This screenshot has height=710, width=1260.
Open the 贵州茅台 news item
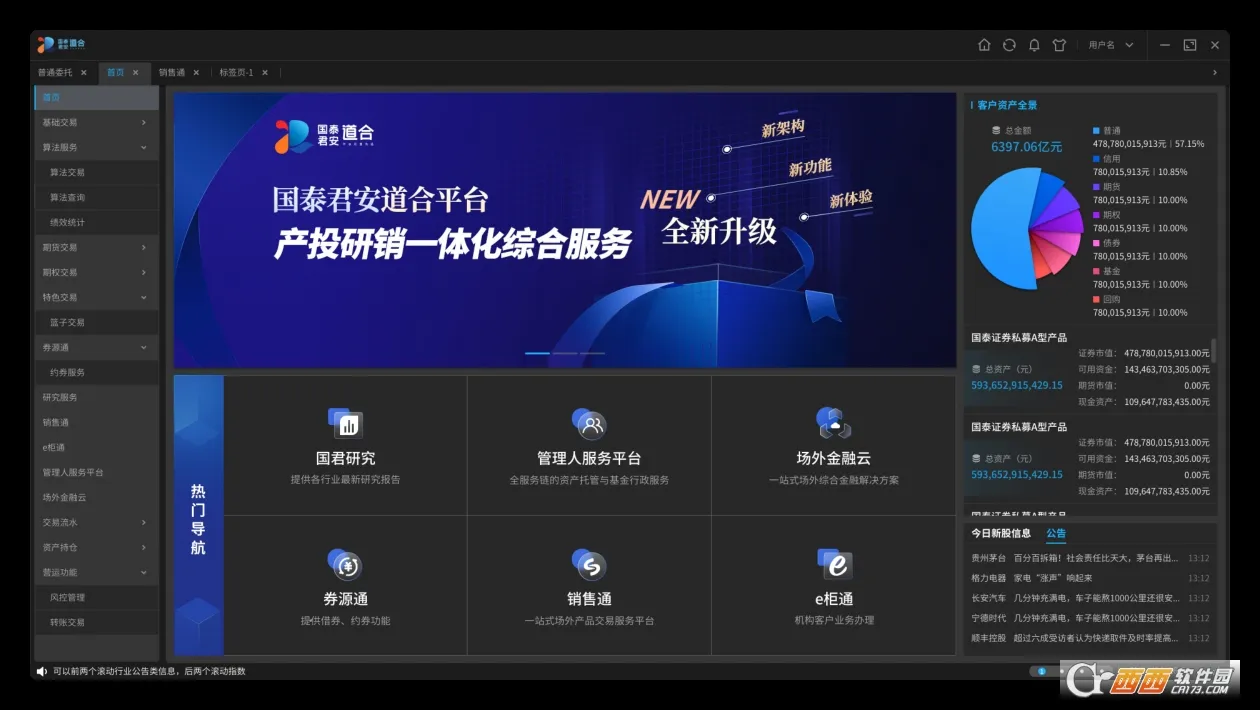pos(1090,558)
